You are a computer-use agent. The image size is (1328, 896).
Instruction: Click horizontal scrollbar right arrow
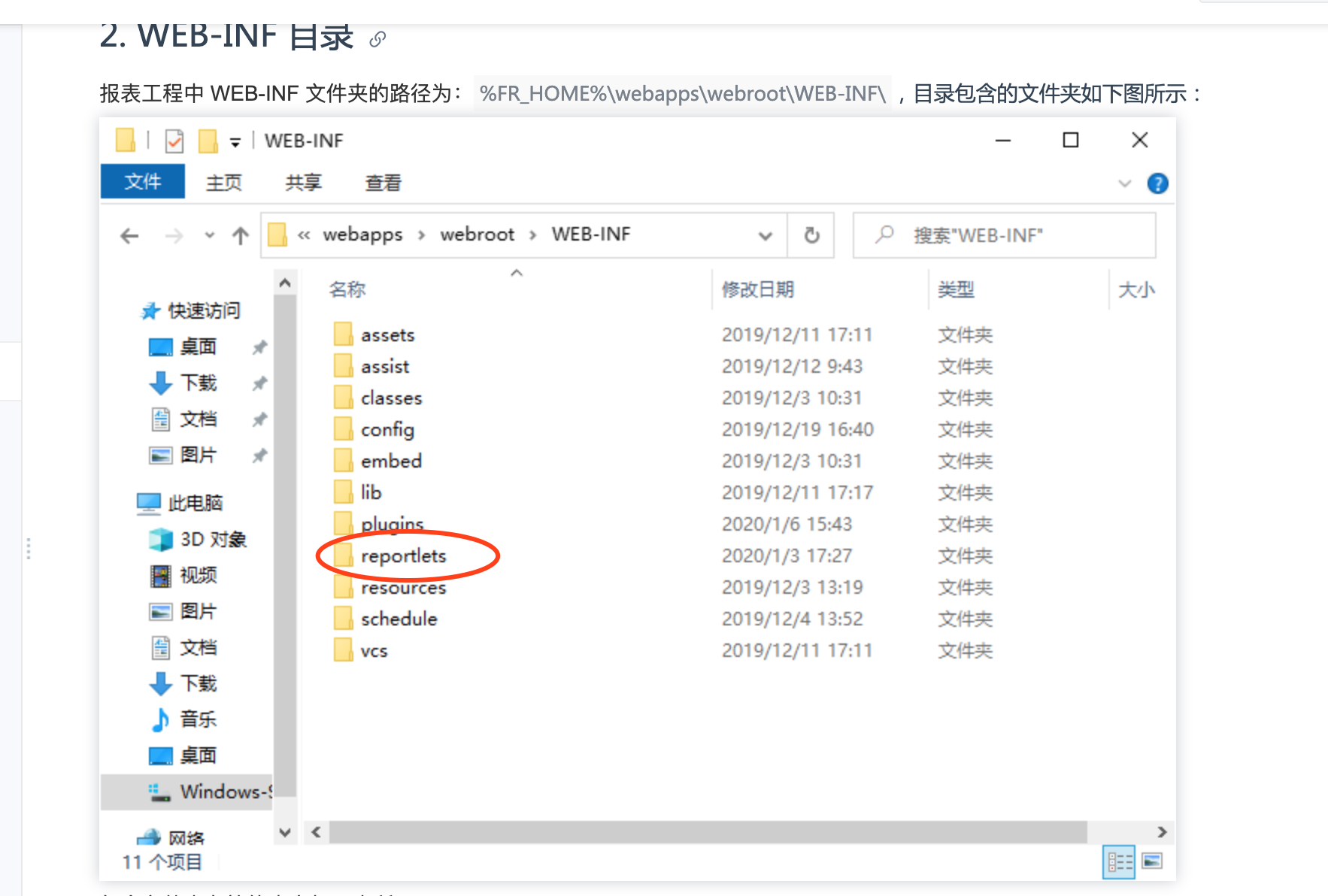(x=1162, y=831)
